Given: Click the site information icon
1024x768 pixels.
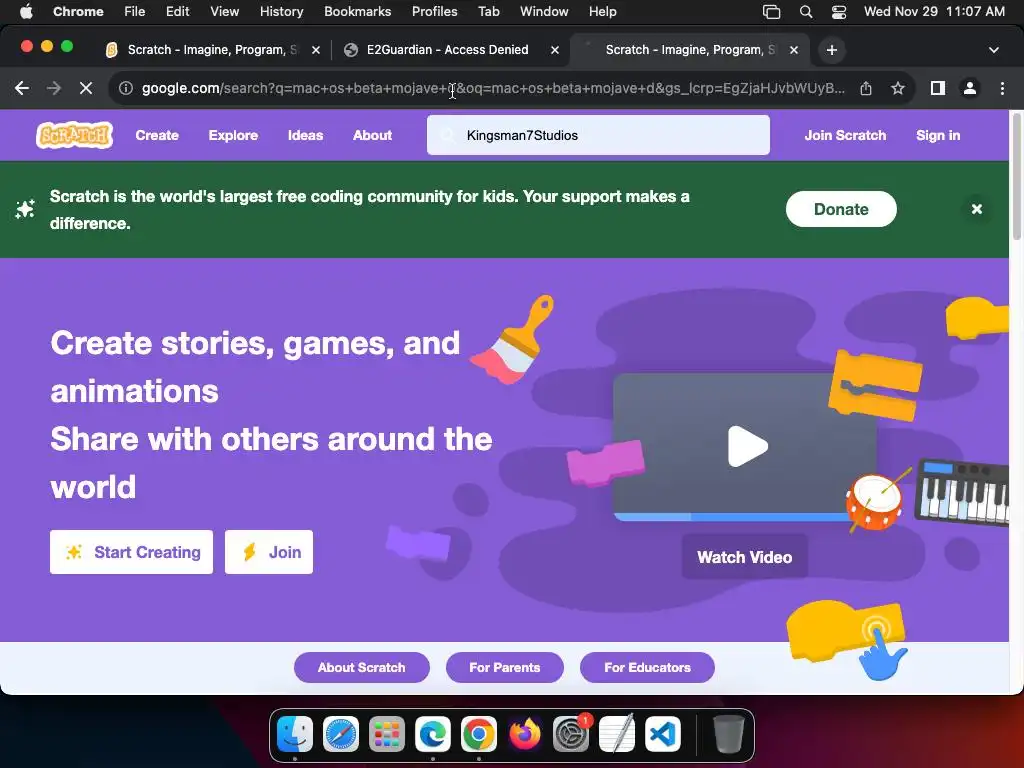Looking at the screenshot, I should coord(126,88).
